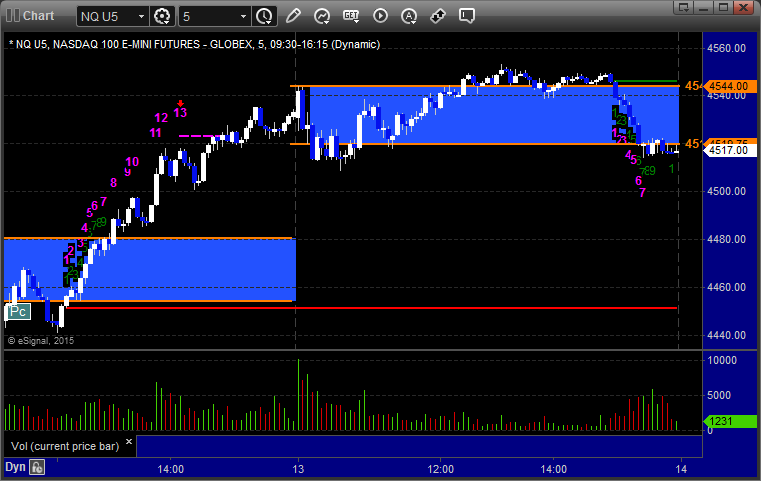761x481 pixels.
Task: Click the Chart title label
Action: coord(38,16)
